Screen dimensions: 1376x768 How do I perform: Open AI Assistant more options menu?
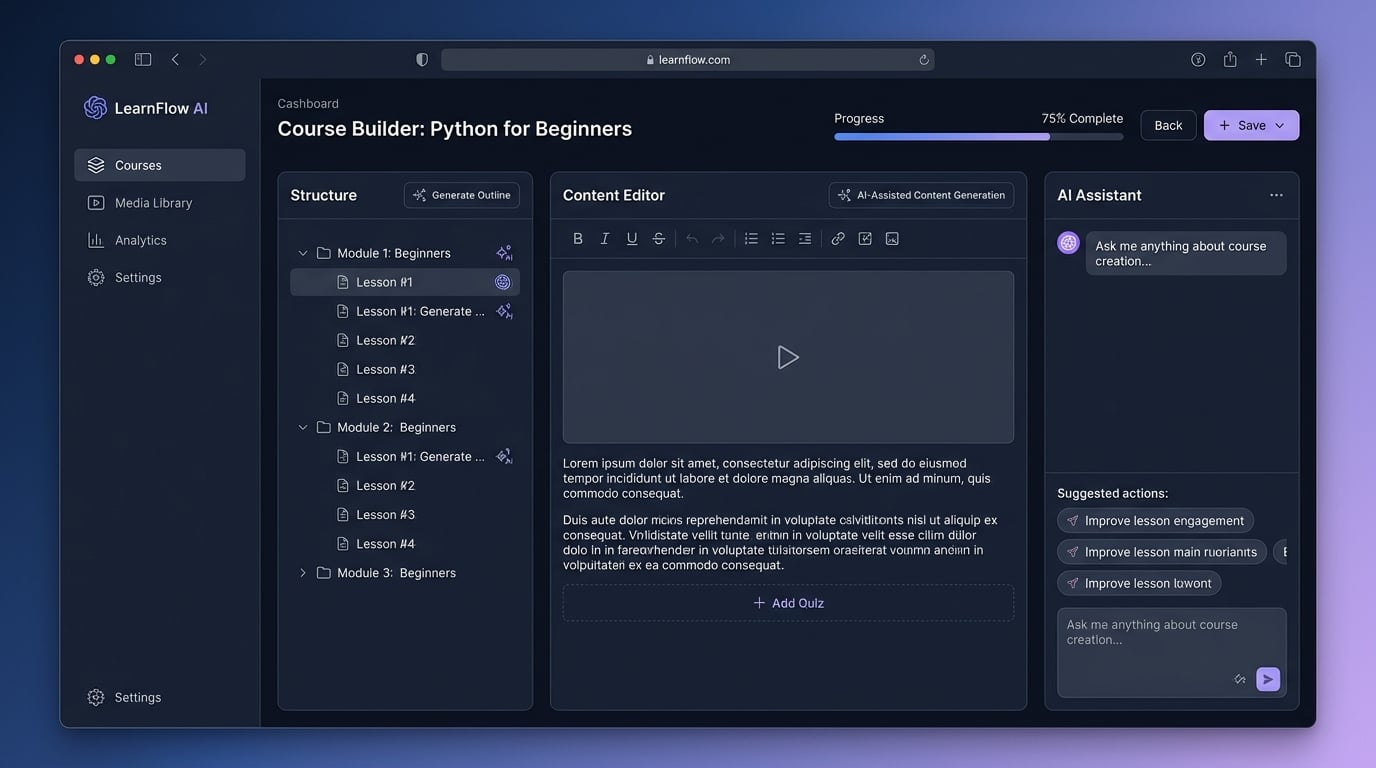(1276, 195)
